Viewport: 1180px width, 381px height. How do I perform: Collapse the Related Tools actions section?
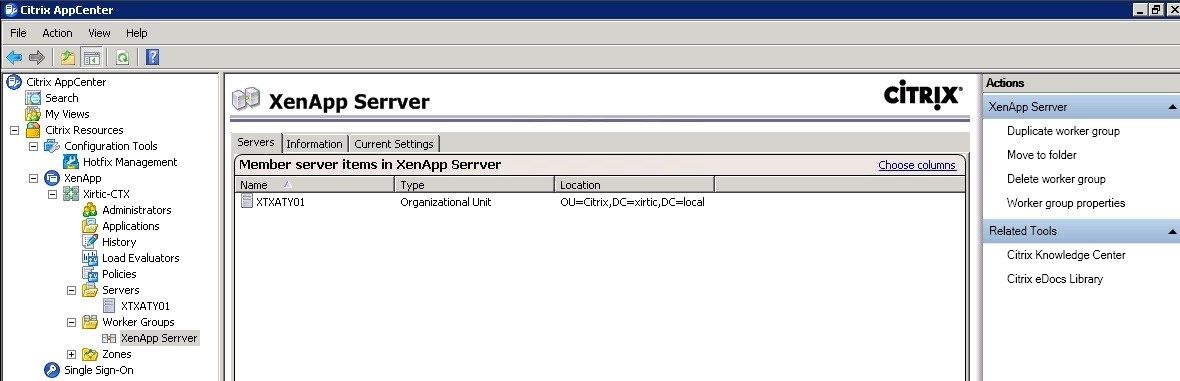pyautogui.click(x=1172, y=231)
